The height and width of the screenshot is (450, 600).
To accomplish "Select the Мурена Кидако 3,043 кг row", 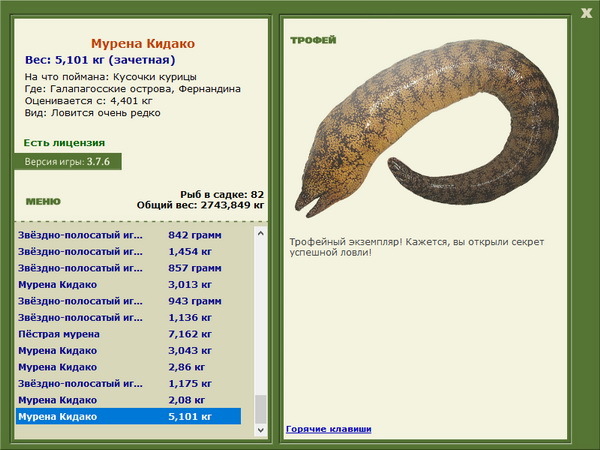I will [x=129, y=350].
